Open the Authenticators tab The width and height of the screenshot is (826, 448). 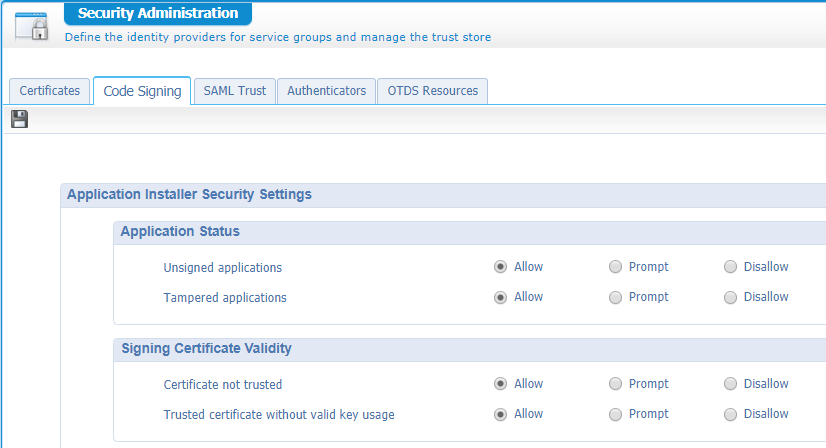[326, 91]
